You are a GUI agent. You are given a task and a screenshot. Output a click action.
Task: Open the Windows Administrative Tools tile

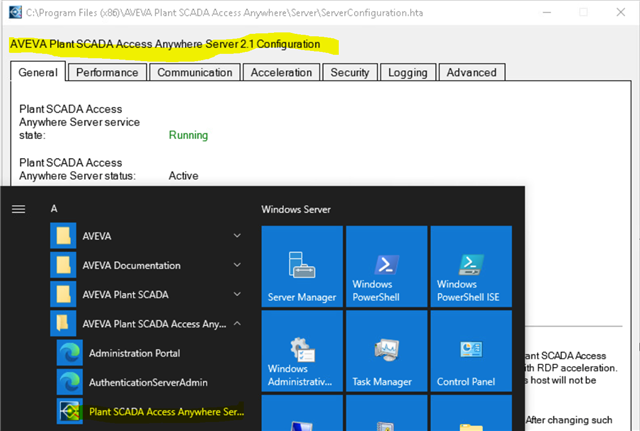tap(302, 351)
